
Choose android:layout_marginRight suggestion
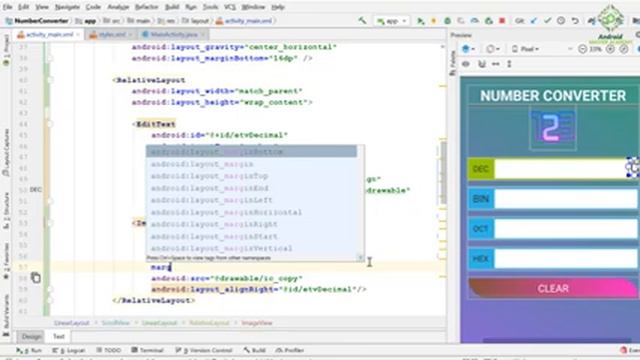click(251, 224)
